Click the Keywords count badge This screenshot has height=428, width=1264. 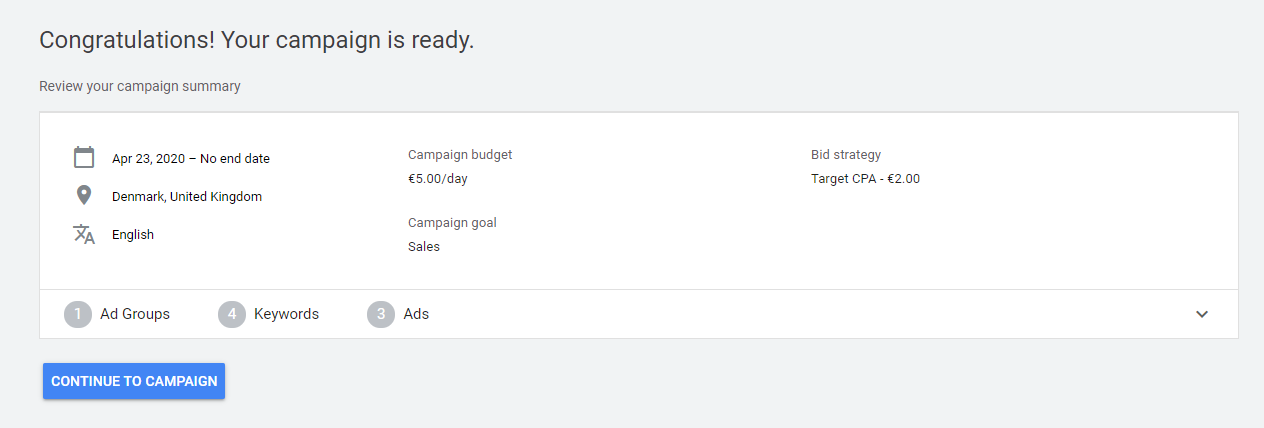(x=232, y=314)
